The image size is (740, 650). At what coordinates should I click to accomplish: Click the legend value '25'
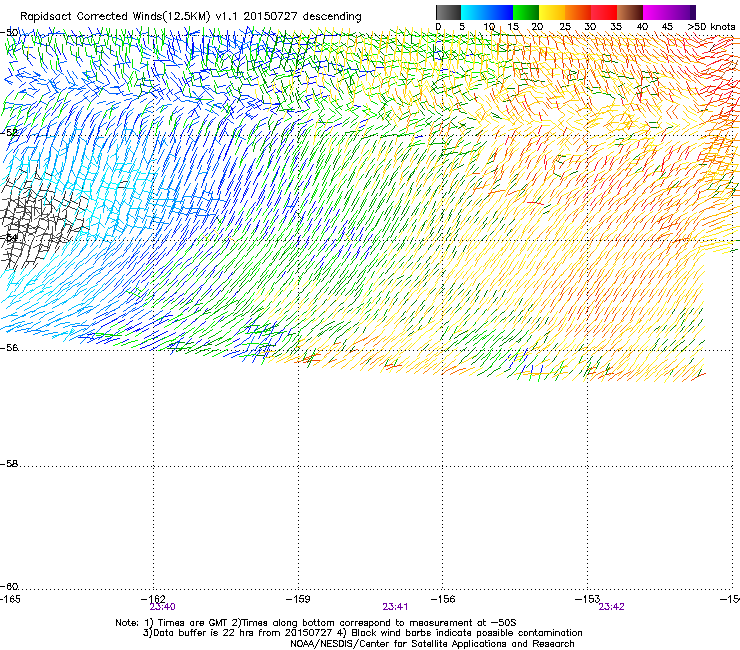[565, 26]
